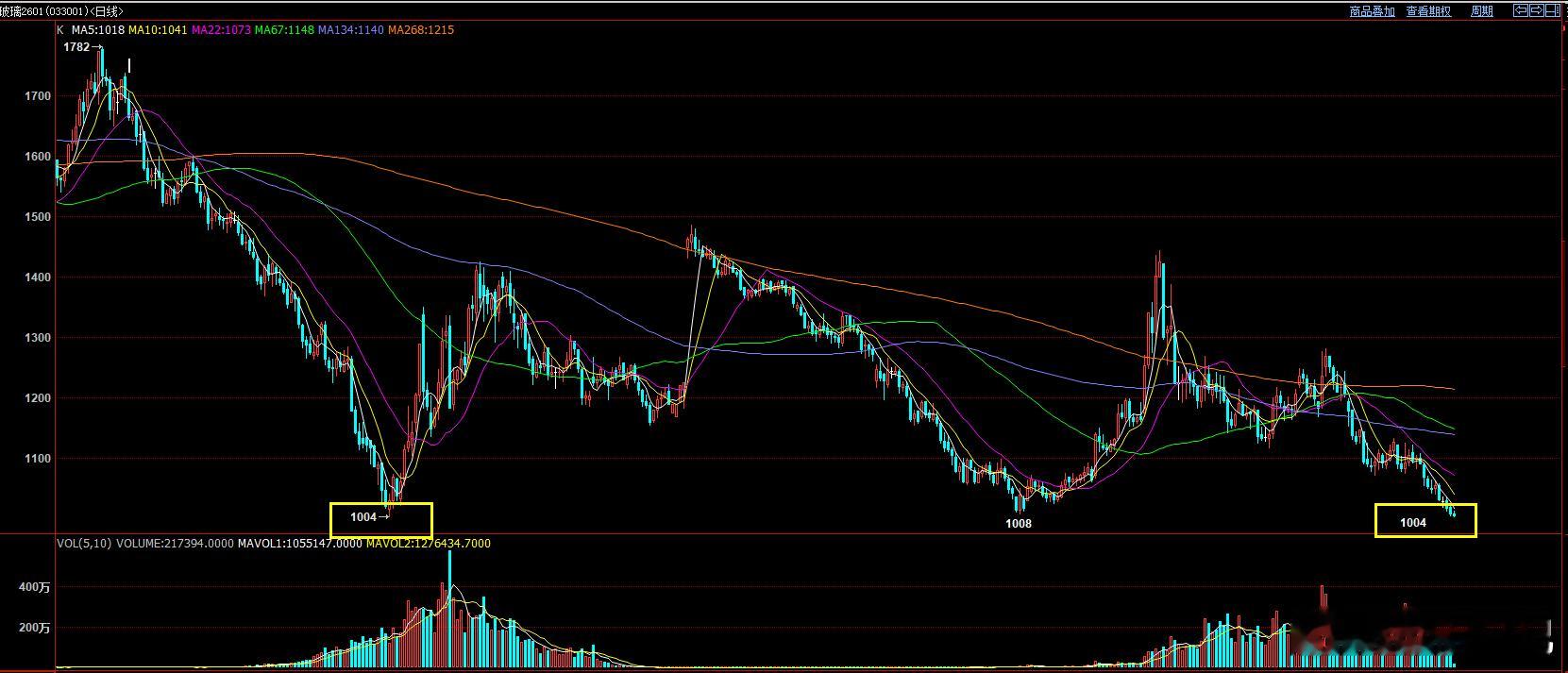Viewport: 1568px width, 673px height.
Task: Click the 1100 price axis label
Action: click(x=39, y=459)
